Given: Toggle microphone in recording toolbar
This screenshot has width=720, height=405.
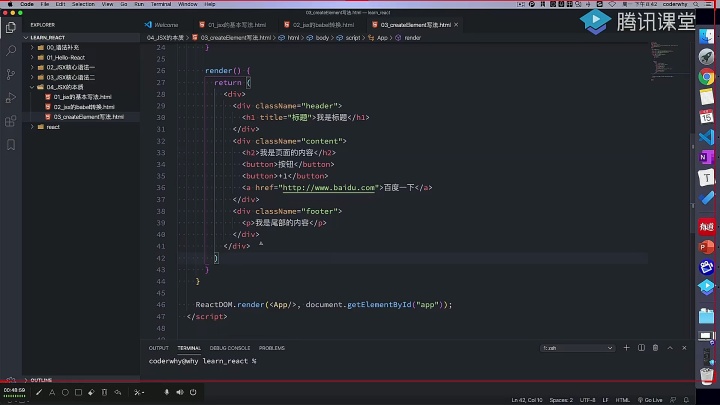Looking at the screenshot, I should pos(167,392).
